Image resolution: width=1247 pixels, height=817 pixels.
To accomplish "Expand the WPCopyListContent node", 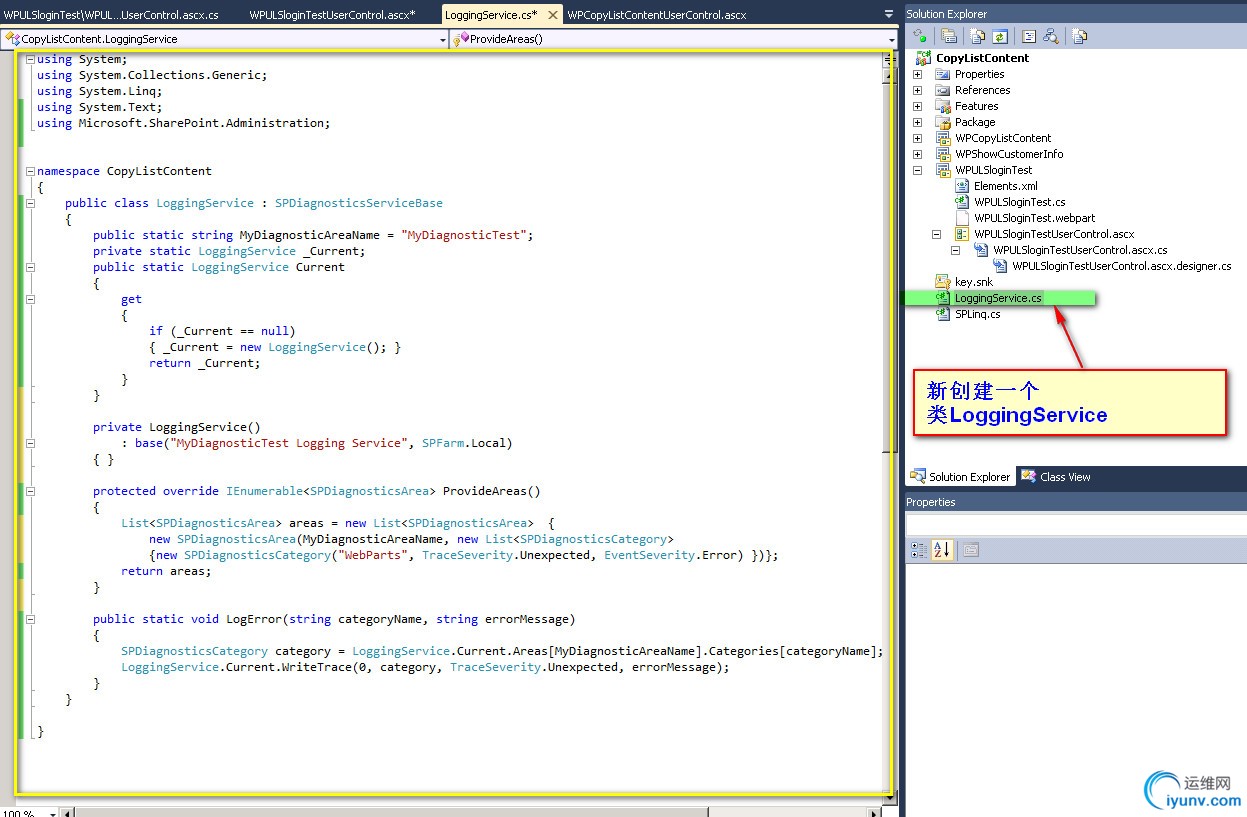I will tap(917, 138).
